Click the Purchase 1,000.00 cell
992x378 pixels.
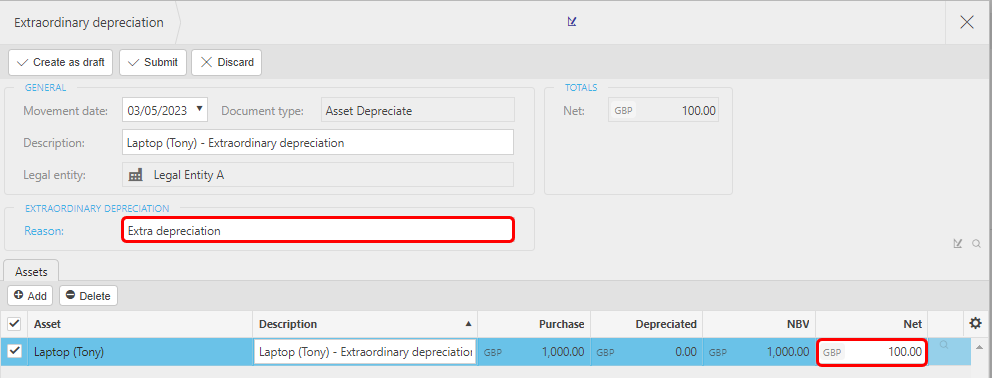[534, 351]
